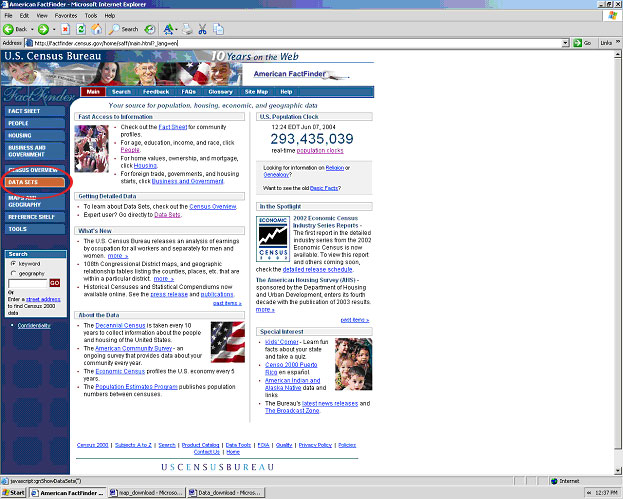Follow the street address link
623x499 pixels.
tap(43, 299)
